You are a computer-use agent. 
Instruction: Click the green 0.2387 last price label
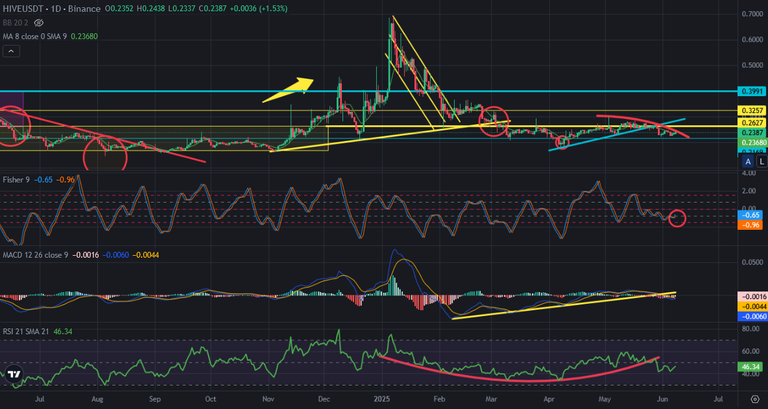(x=751, y=133)
